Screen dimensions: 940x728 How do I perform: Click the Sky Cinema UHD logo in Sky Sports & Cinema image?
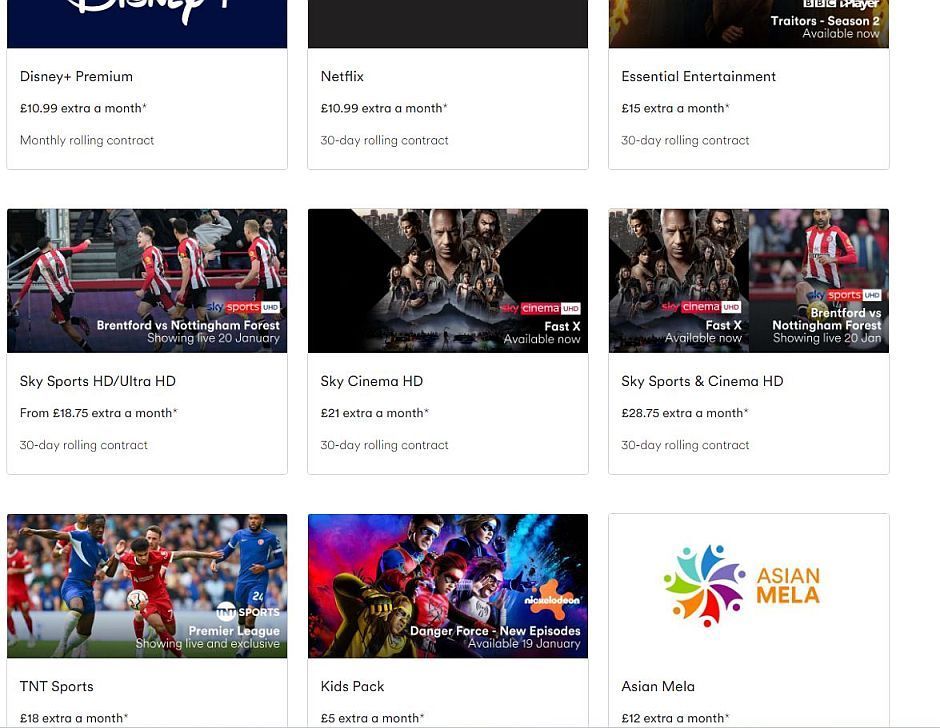[x=701, y=307]
